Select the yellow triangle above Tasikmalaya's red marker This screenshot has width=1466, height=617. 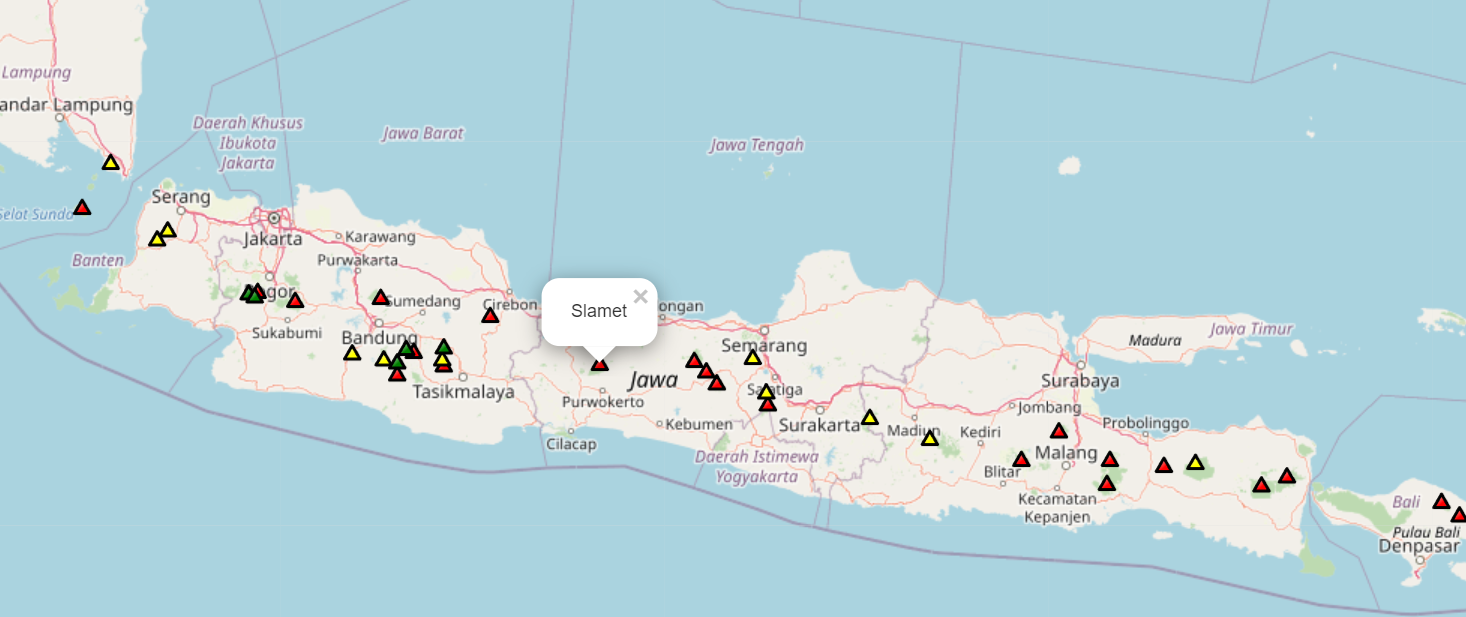(x=443, y=359)
